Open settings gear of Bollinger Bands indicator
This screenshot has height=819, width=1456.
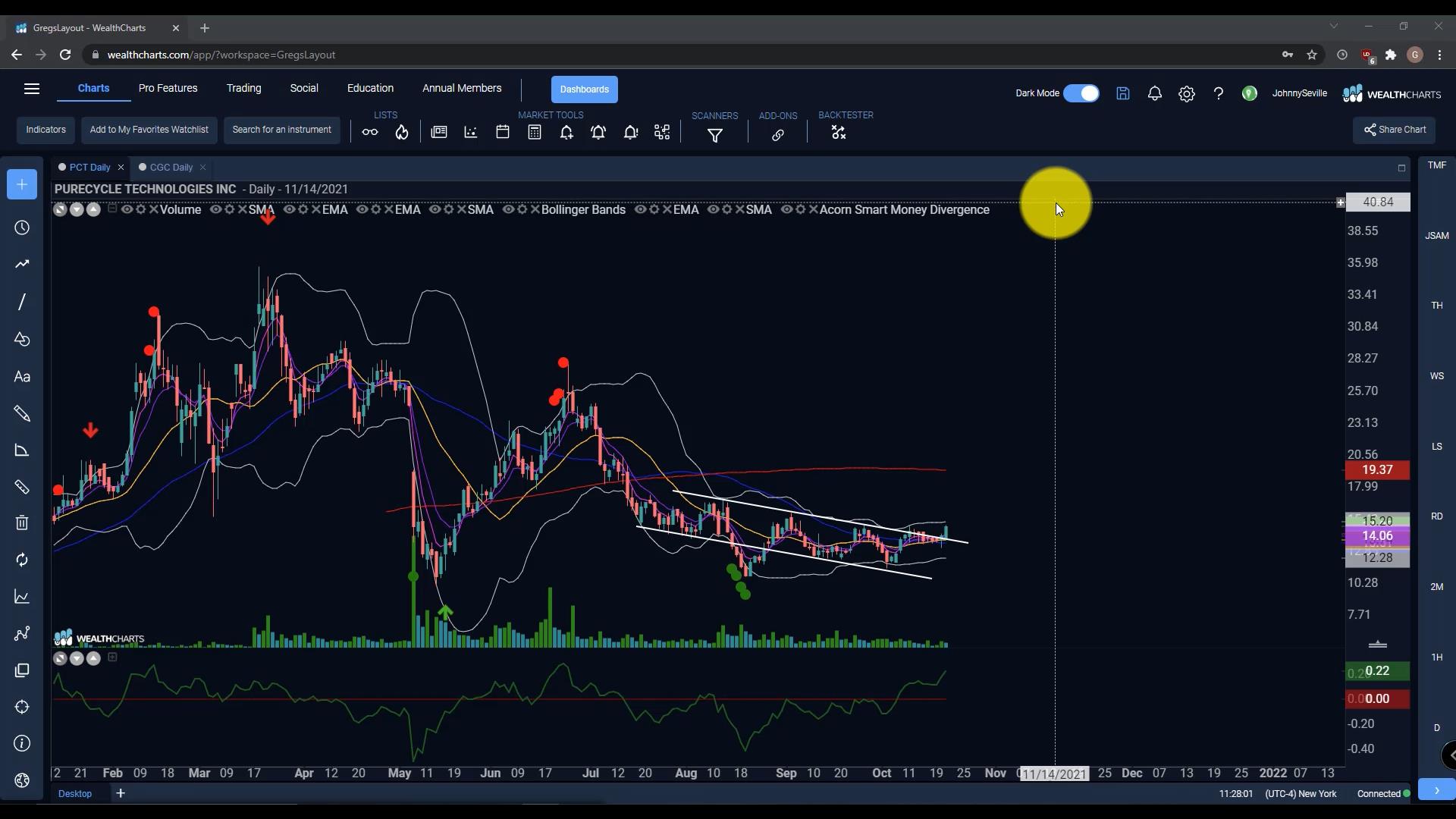pyautogui.click(x=522, y=209)
